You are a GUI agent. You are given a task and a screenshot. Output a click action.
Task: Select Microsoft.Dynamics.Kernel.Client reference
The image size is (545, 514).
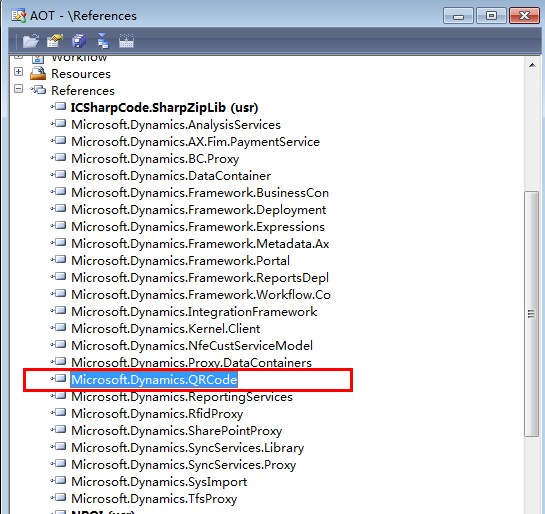pos(165,329)
